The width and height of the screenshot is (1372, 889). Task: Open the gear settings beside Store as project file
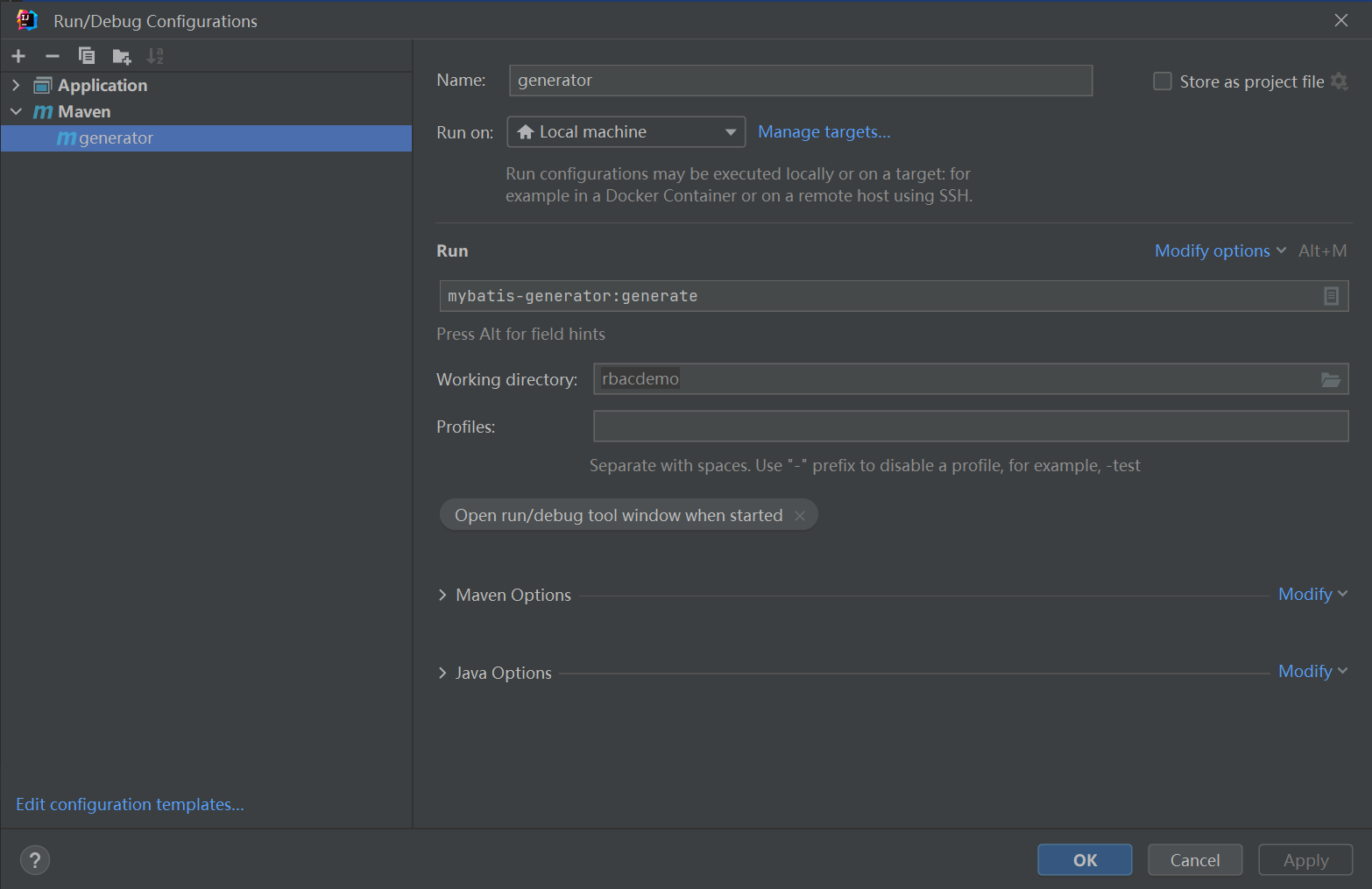(1339, 81)
